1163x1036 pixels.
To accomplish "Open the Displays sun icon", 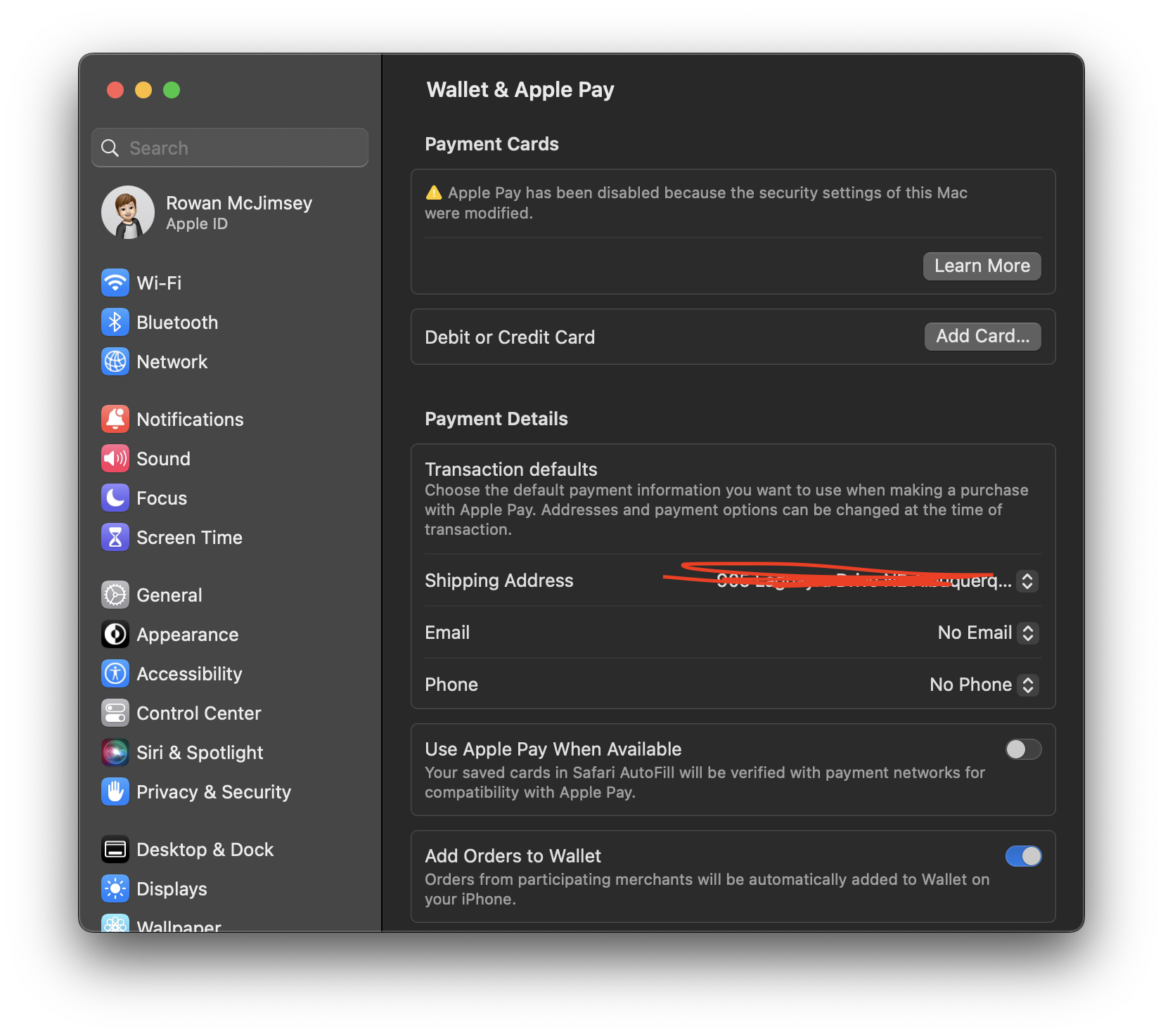I will (115, 889).
